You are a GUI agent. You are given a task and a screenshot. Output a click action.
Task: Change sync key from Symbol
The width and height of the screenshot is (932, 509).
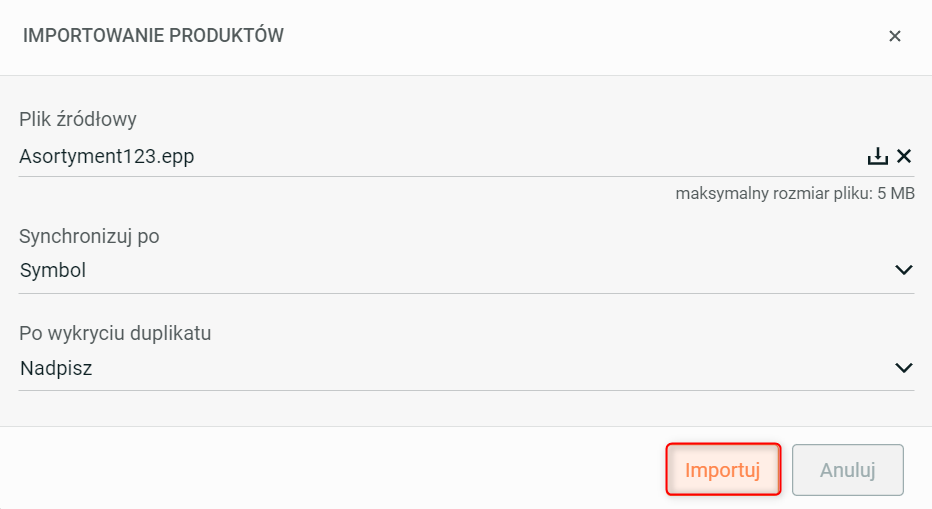tap(450, 270)
